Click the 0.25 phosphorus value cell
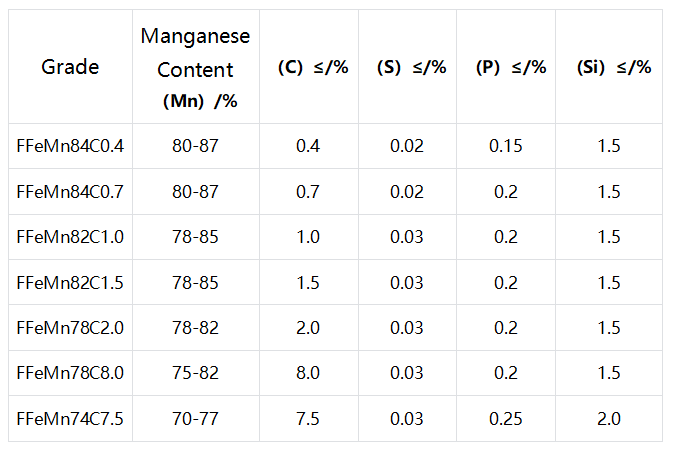The height and width of the screenshot is (453, 675). coord(506,419)
